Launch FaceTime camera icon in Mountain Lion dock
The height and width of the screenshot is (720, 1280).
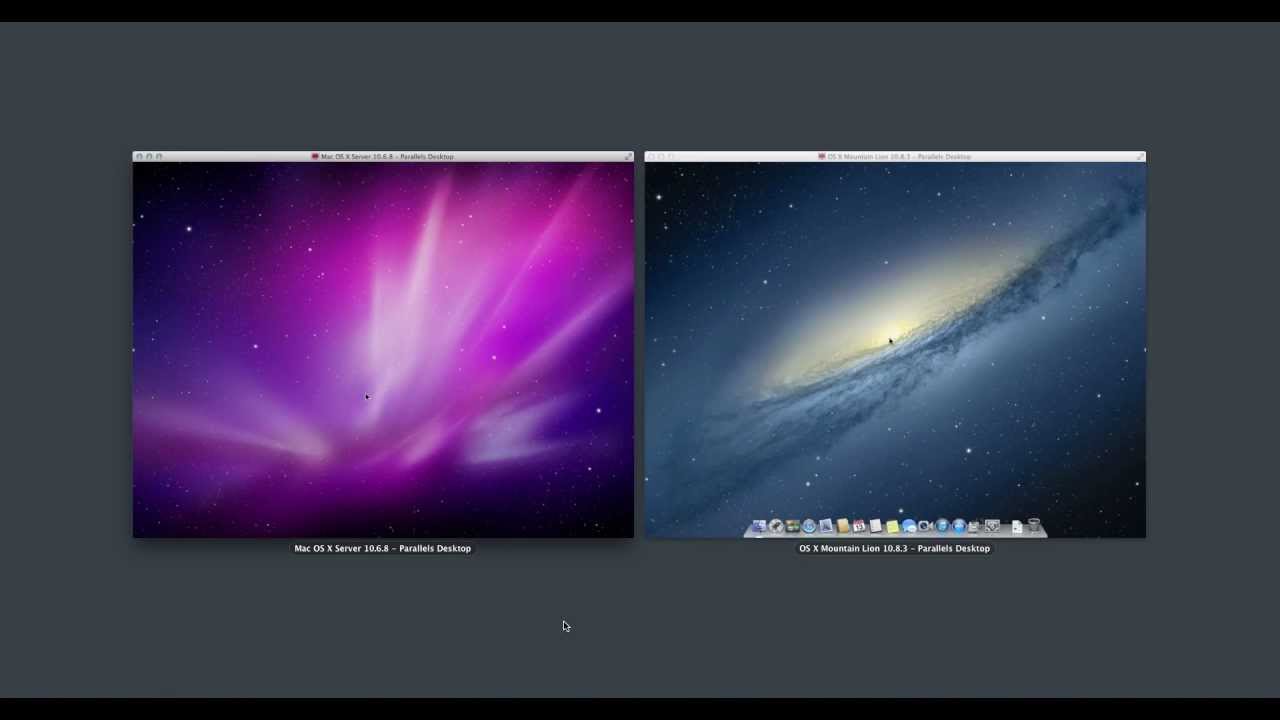pos(925,526)
